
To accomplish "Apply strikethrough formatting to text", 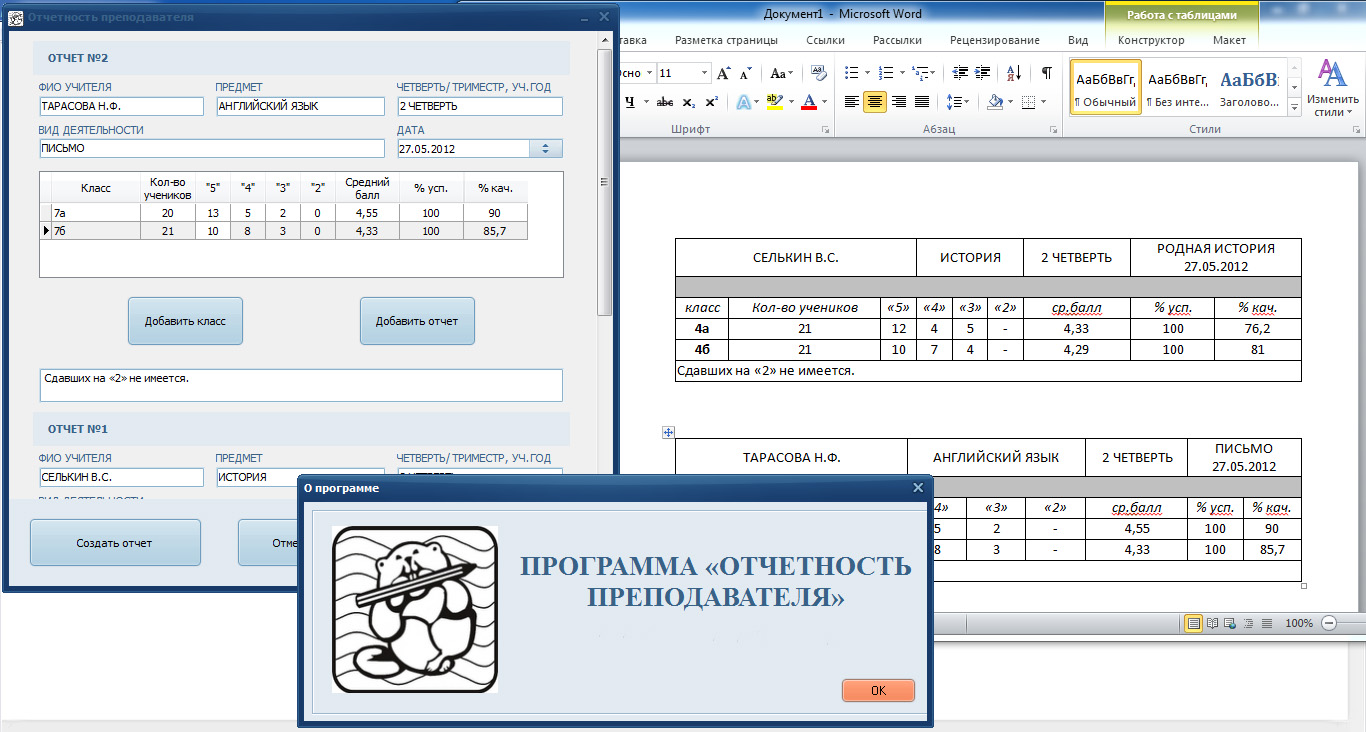I will [665, 101].
